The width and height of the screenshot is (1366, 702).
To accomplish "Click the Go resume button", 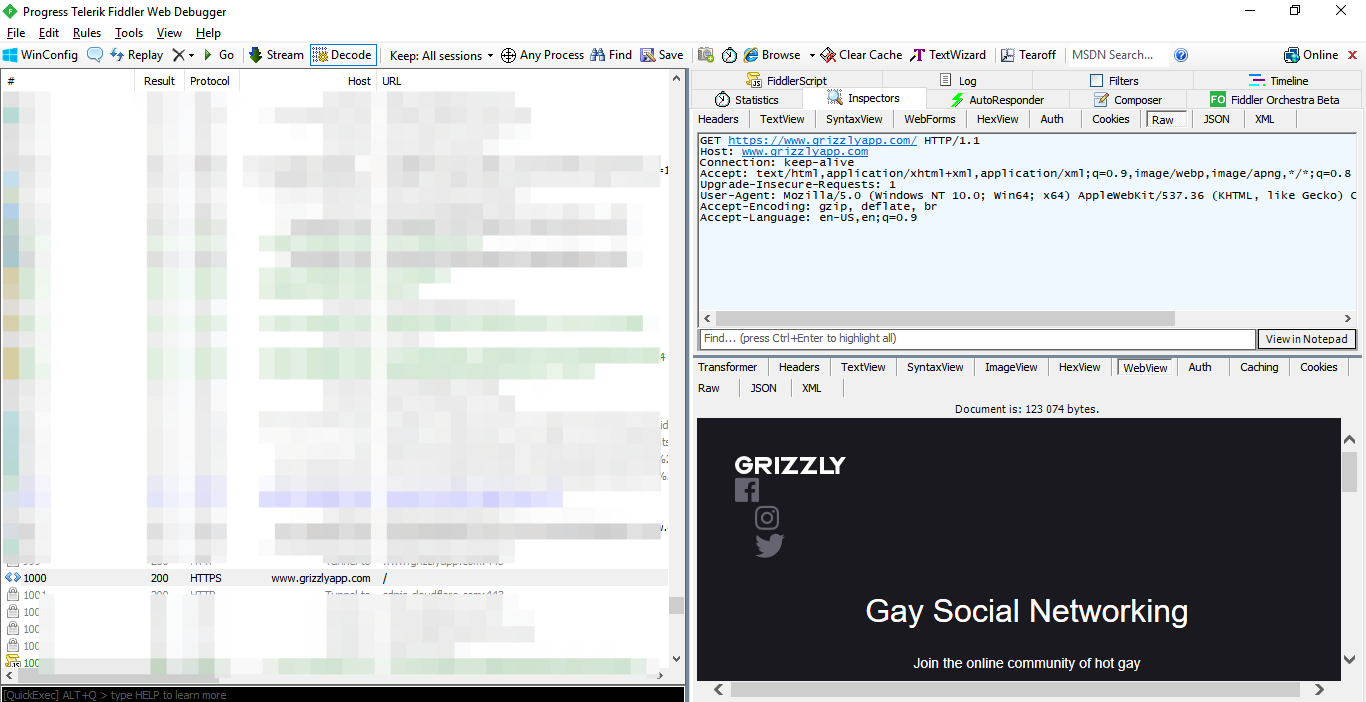I will click(218, 55).
